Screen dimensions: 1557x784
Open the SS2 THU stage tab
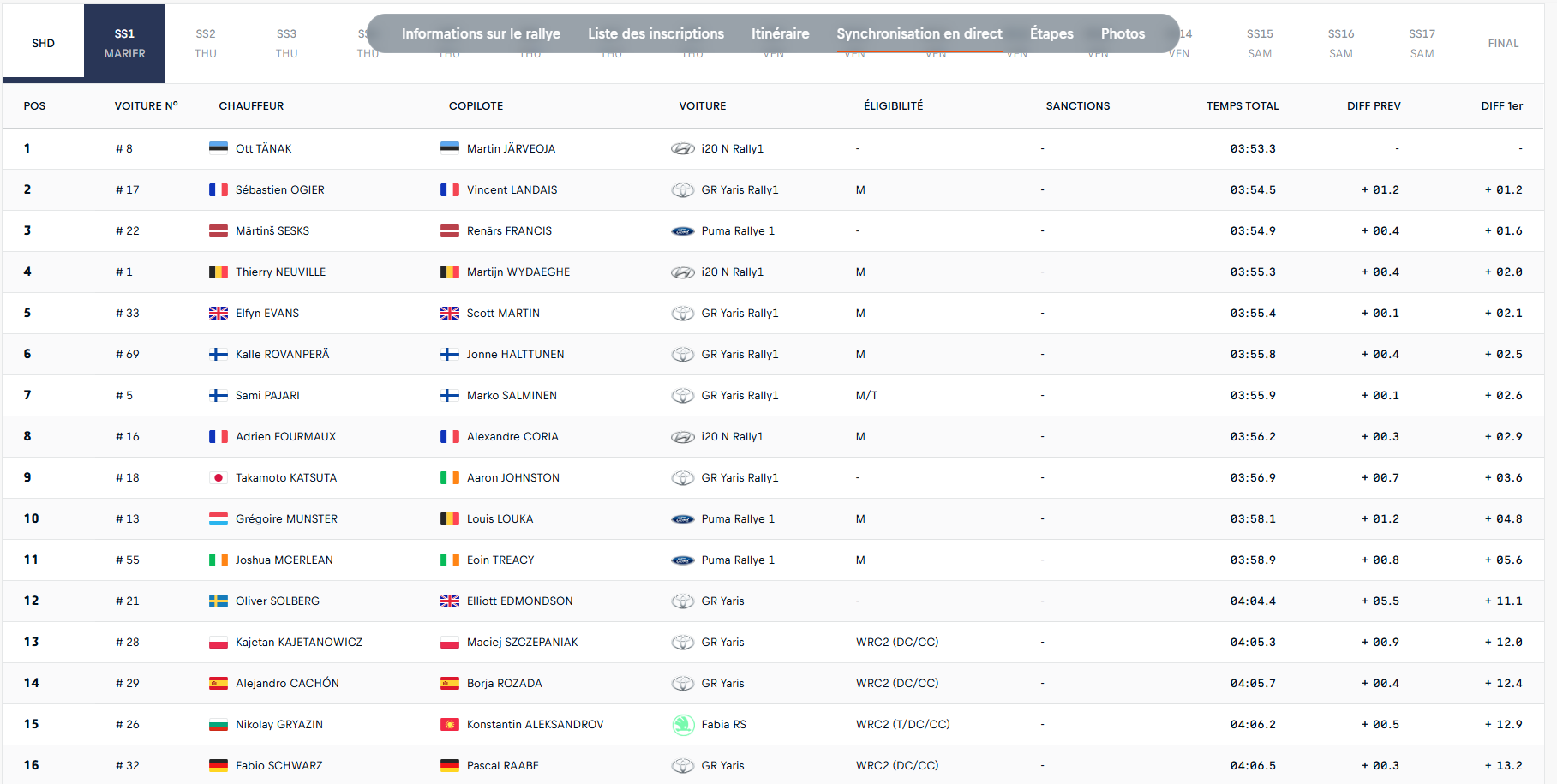coord(206,43)
